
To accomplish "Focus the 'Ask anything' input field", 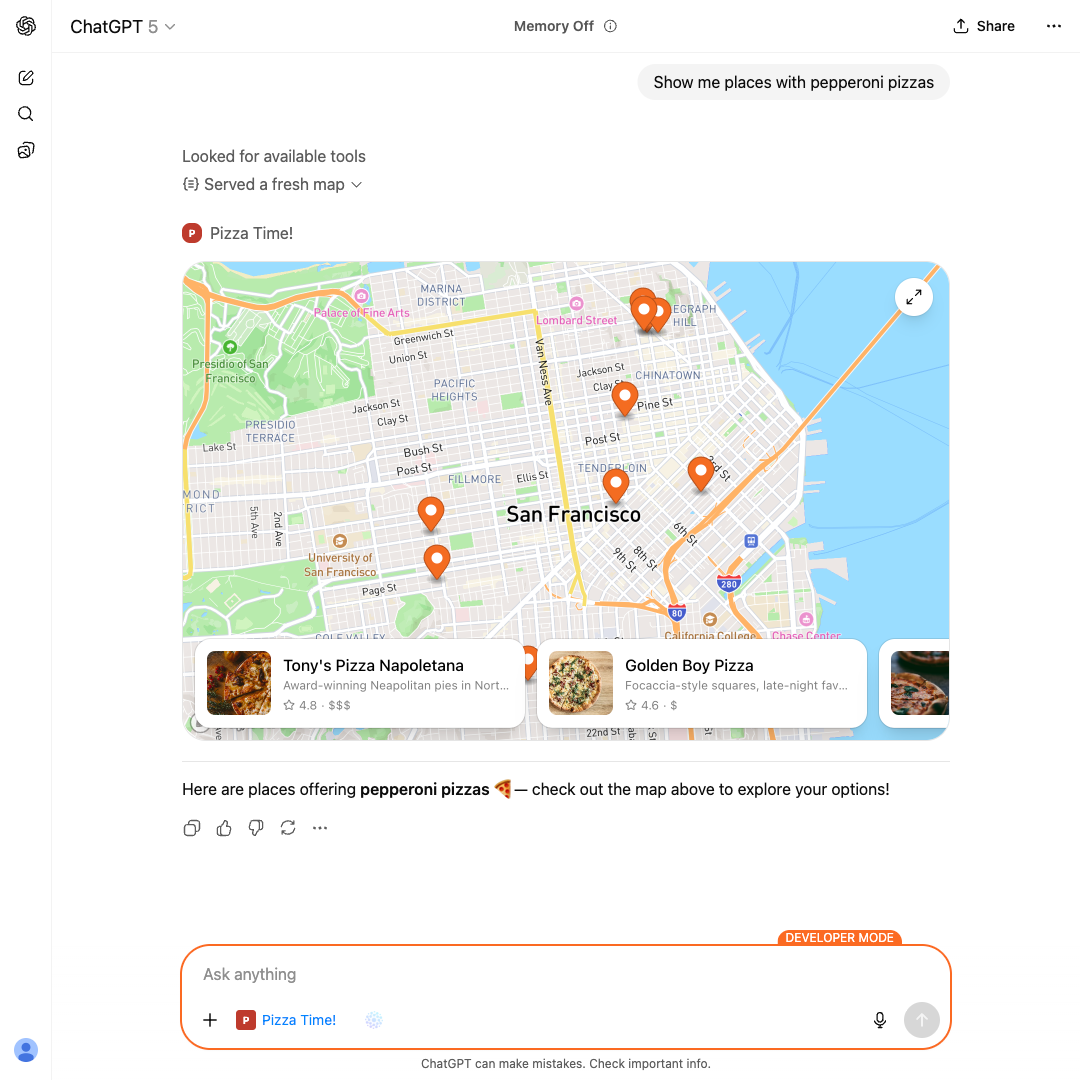I will click(565, 975).
